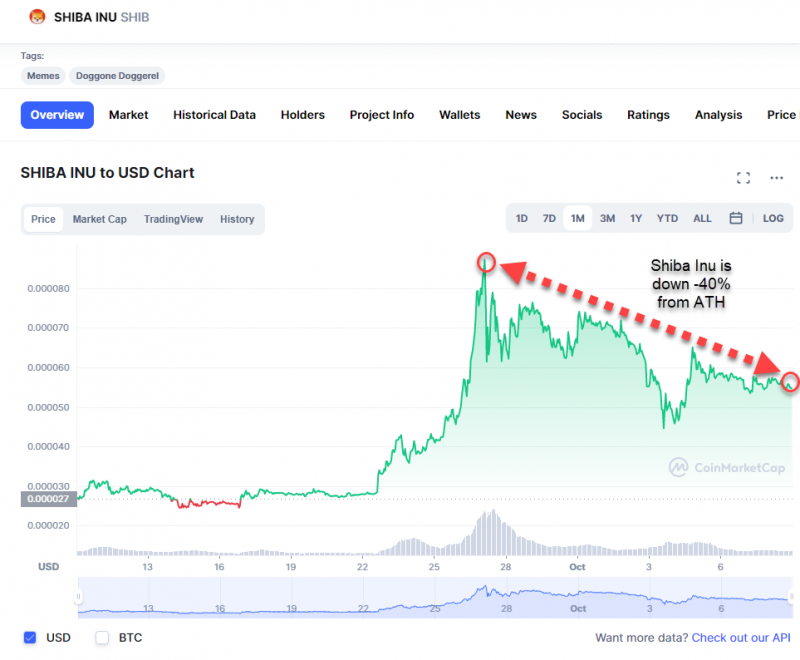Open the chart three-dots more options
The image size is (800, 660).
click(x=777, y=177)
